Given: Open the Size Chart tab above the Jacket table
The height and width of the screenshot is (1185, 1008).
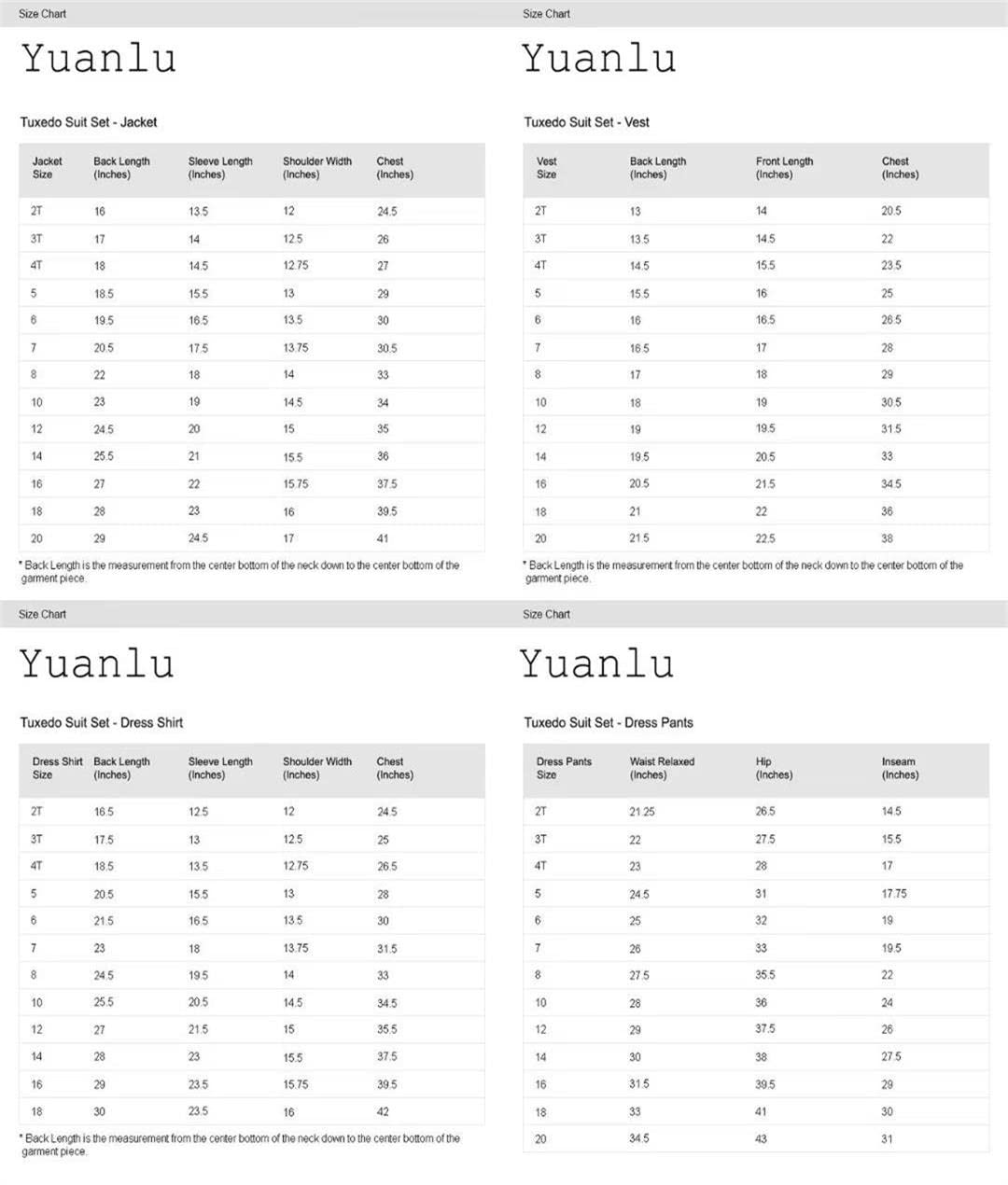Looking at the screenshot, I should tap(42, 14).
